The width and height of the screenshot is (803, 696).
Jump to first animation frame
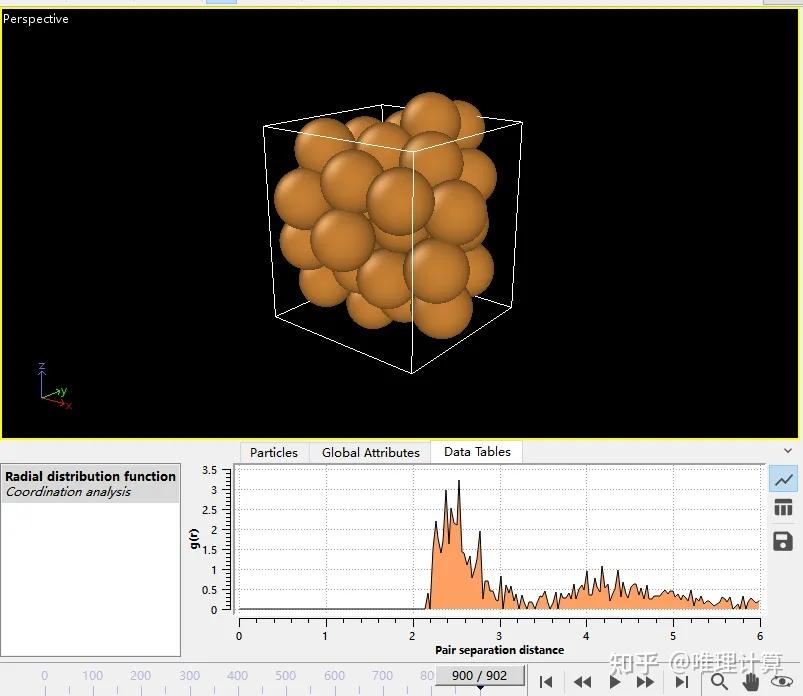click(x=546, y=681)
